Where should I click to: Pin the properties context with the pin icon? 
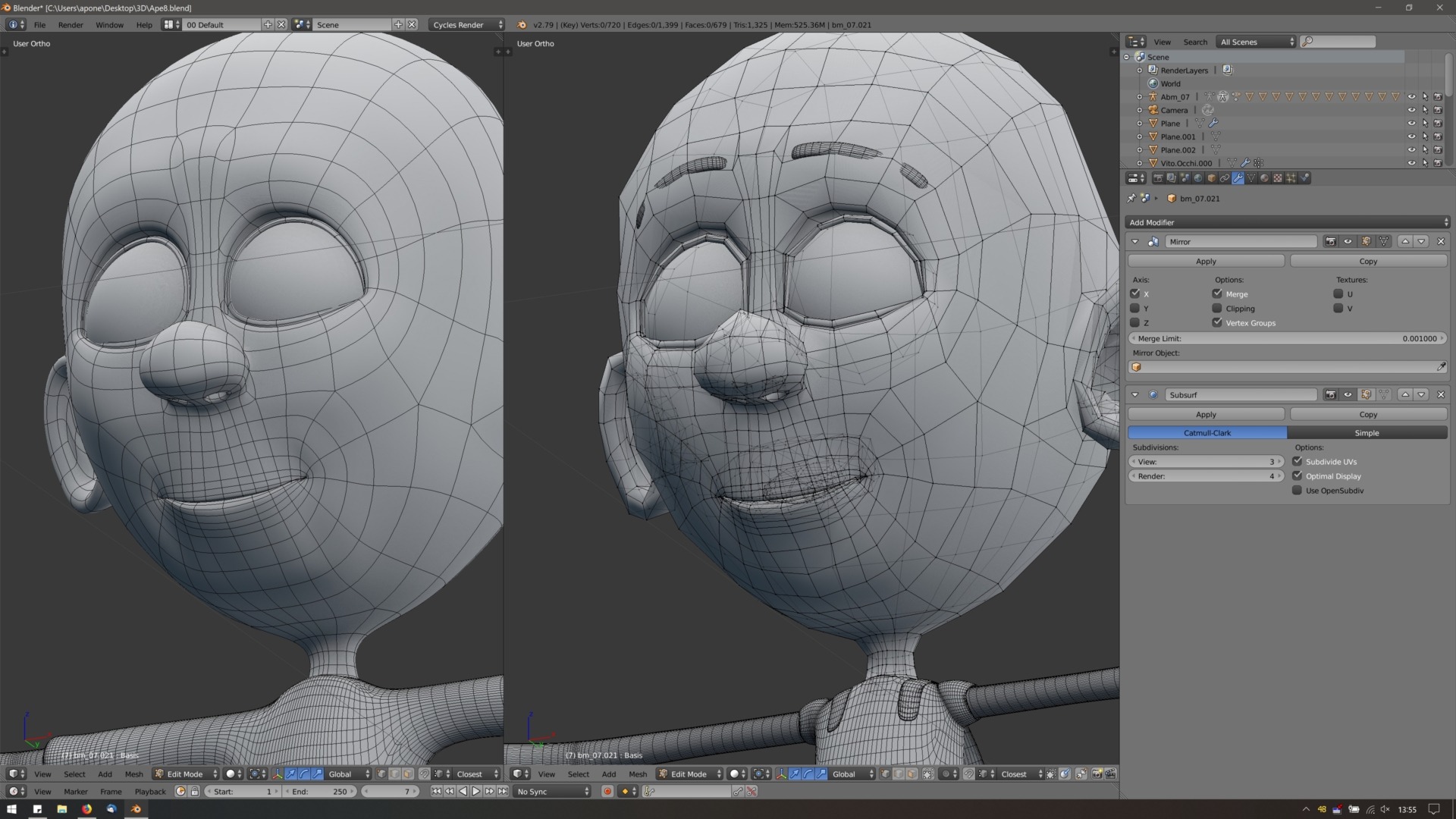1131,199
